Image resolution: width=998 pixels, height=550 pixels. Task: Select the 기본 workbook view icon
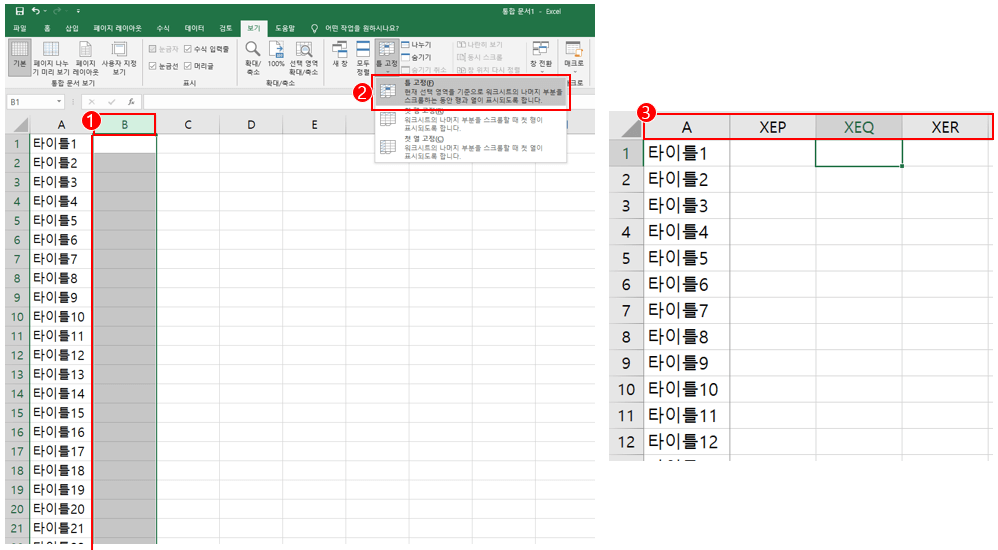coord(20,57)
